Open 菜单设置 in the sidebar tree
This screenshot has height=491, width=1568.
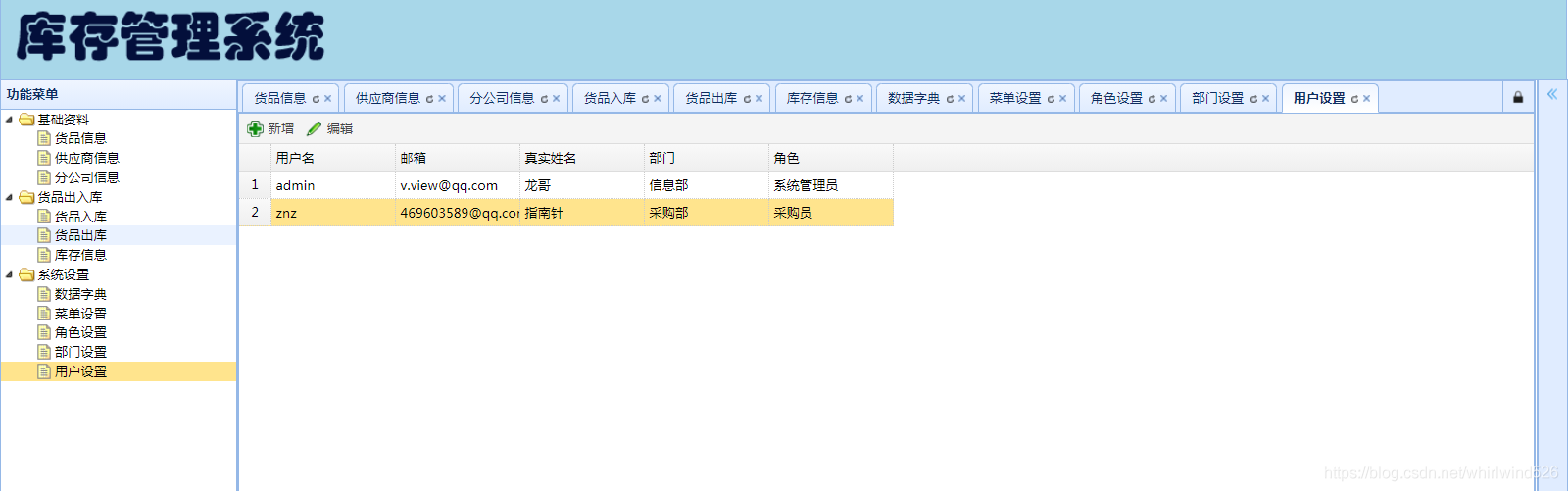tap(80, 314)
